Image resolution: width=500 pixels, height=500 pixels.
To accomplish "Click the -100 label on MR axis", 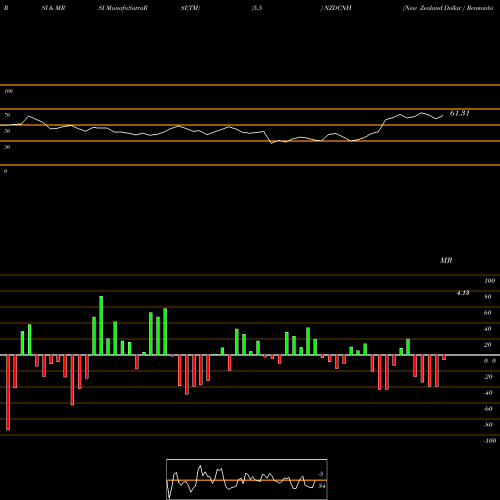I will 489,441.
